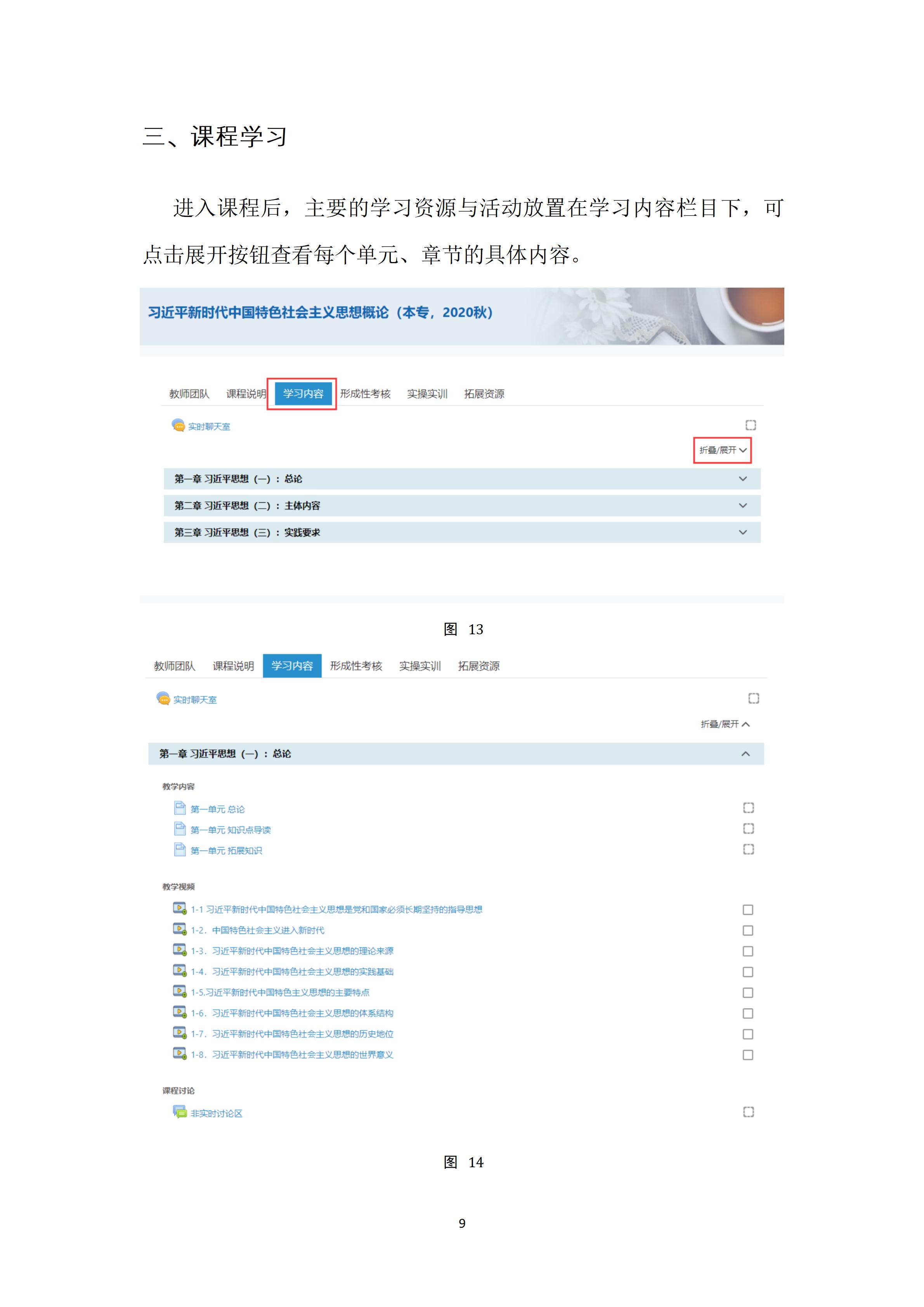Expand 第二章 主体内容 chevron
Viewport: 924px width, 1307px height.
click(x=742, y=505)
